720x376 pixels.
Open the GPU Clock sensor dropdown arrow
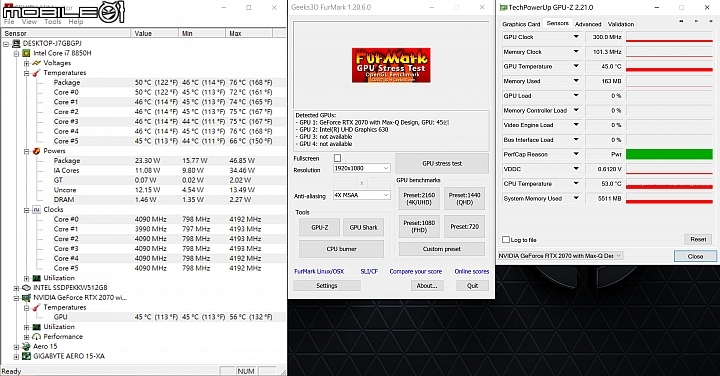pos(576,37)
